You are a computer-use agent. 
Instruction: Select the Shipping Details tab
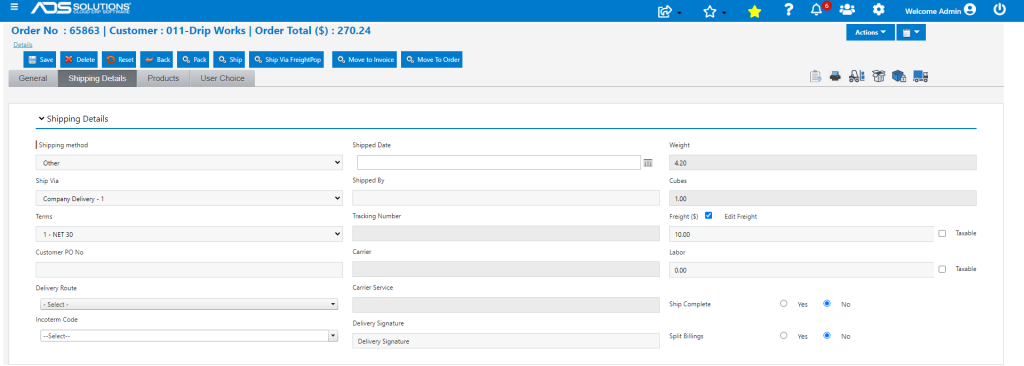(x=97, y=78)
